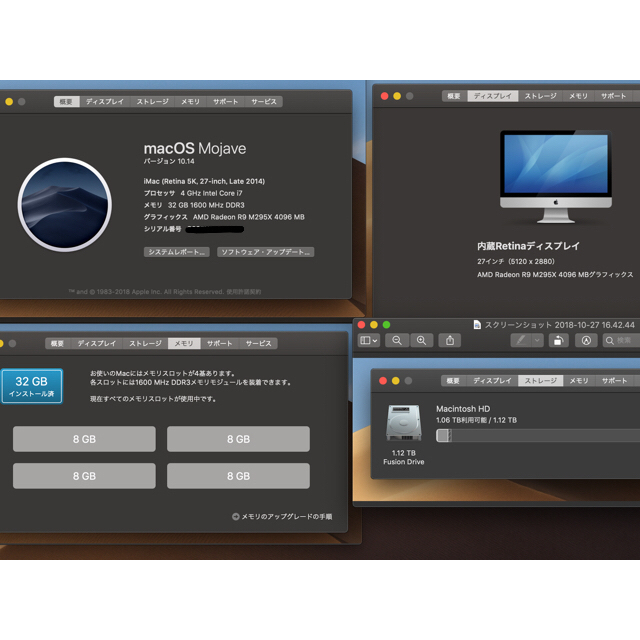Switch to ディスプレイ tab in the Mojave window
The width and height of the screenshot is (640, 640).
click(105, 102)
